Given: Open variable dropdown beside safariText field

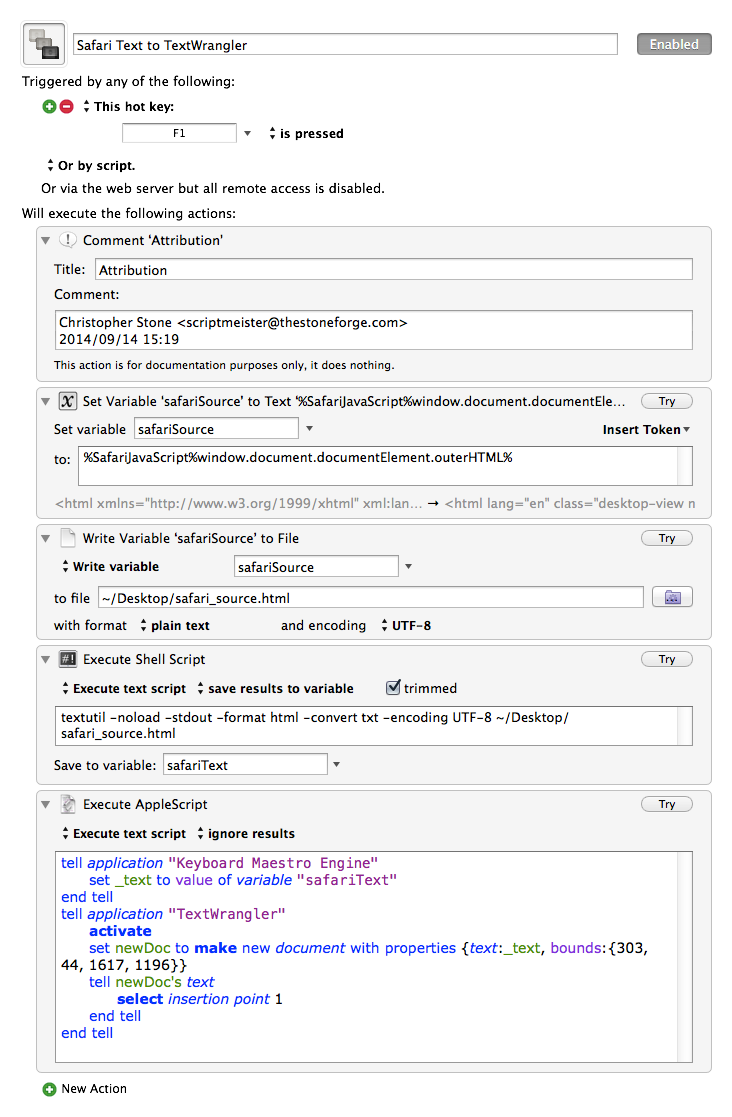Looking at the screenshot, I should click(x=337, y=764).
